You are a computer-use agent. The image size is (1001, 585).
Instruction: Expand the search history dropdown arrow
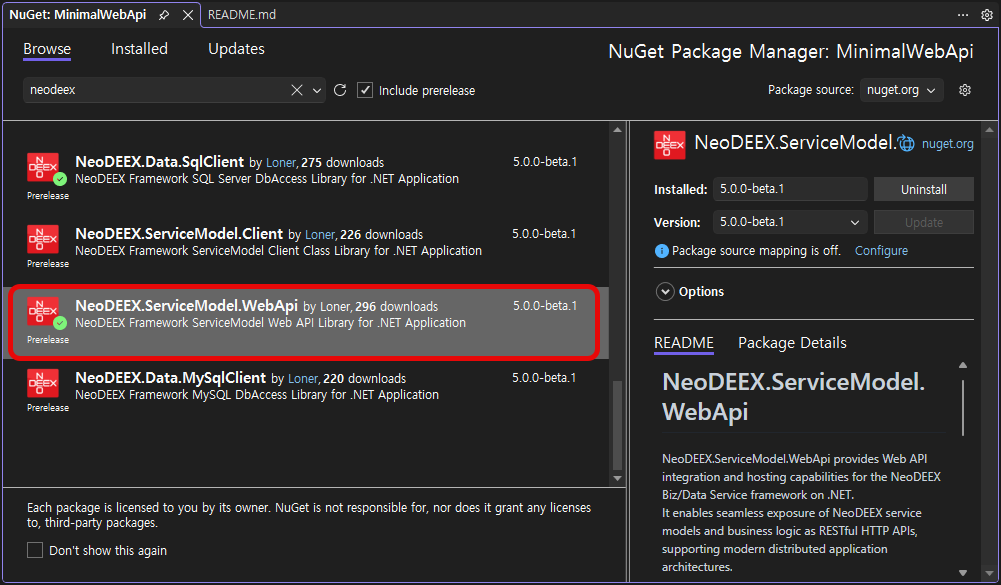pos(317,91)
